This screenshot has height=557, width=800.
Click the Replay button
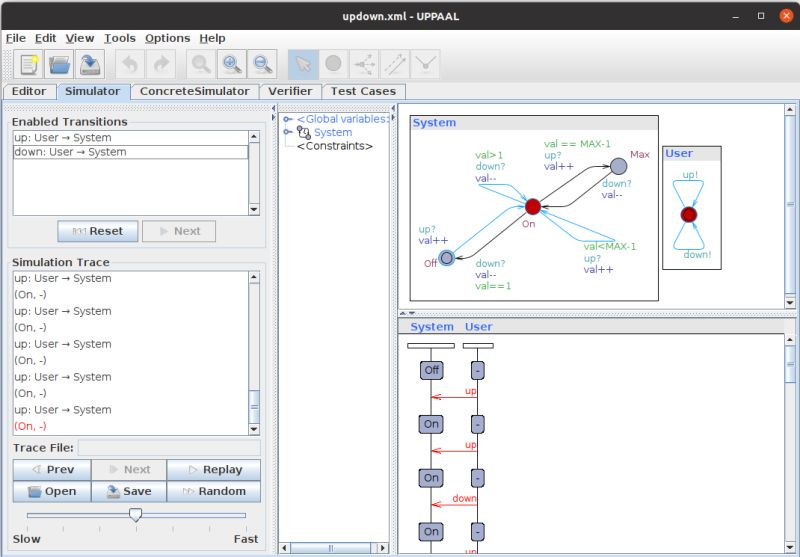214,470
